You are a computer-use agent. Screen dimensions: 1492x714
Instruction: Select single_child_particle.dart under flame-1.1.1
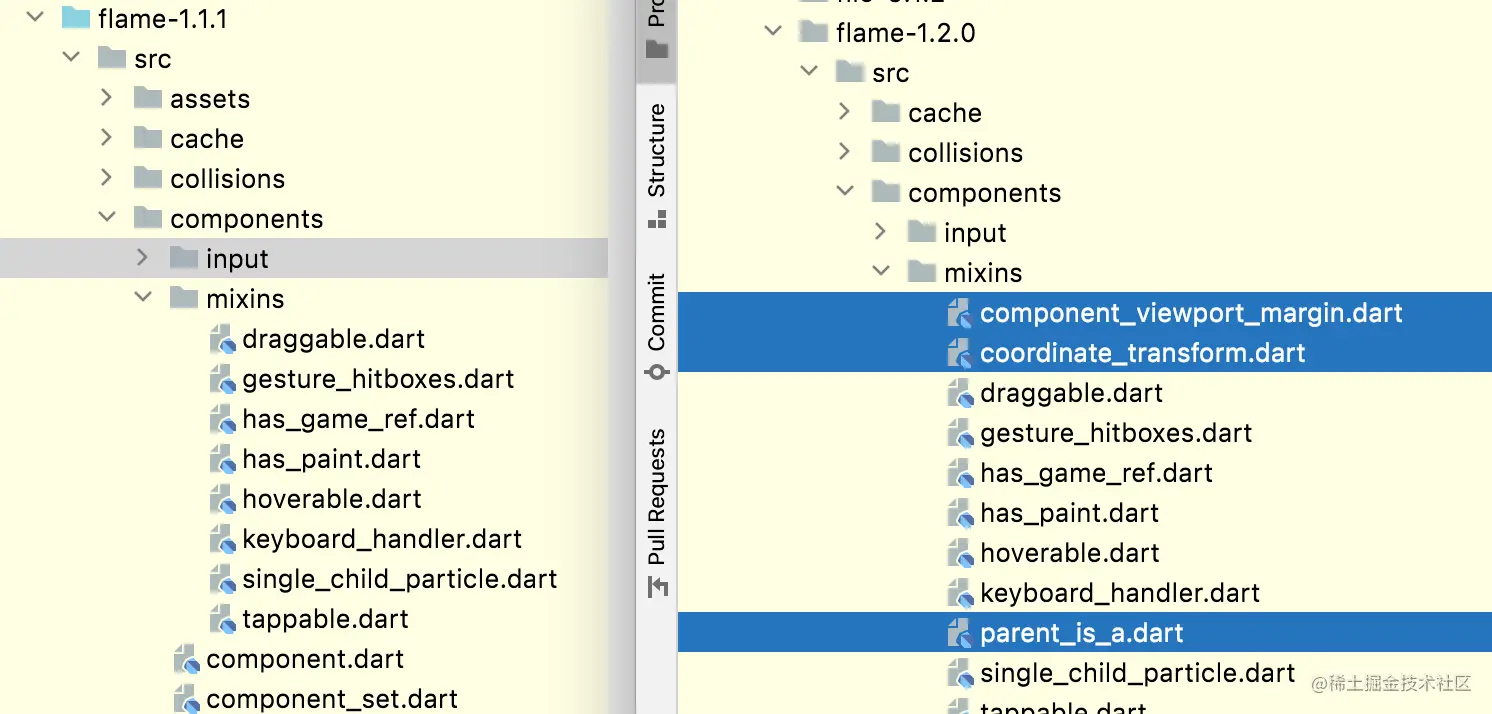(x=400, y=579)
